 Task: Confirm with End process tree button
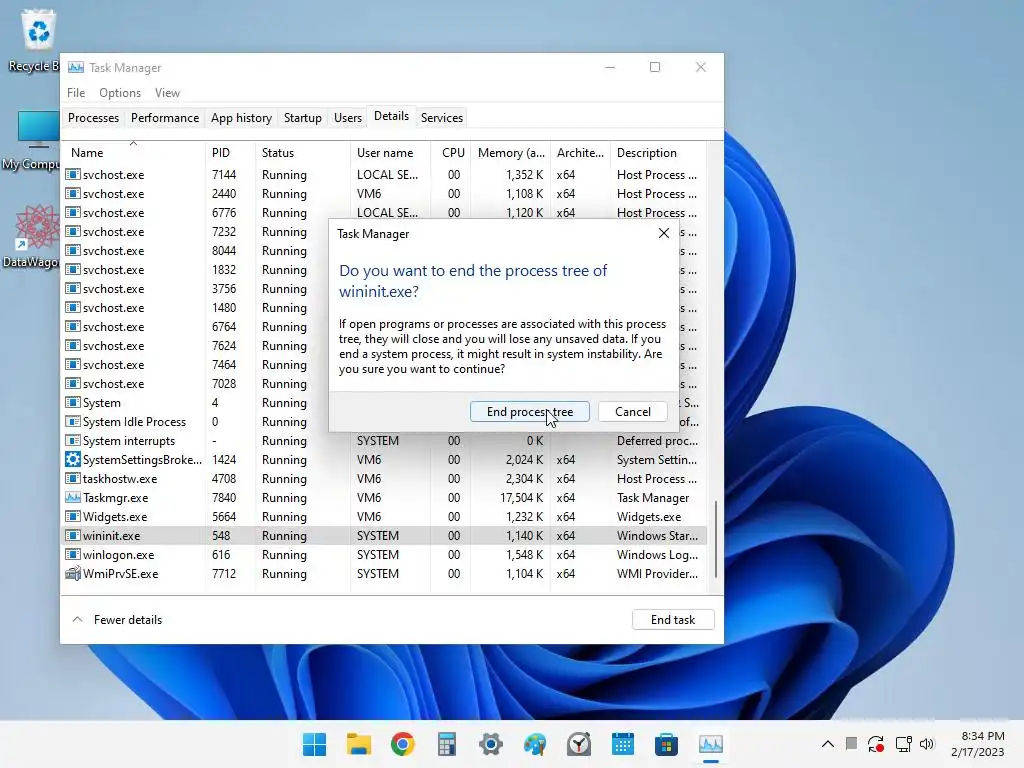point(530,411)
